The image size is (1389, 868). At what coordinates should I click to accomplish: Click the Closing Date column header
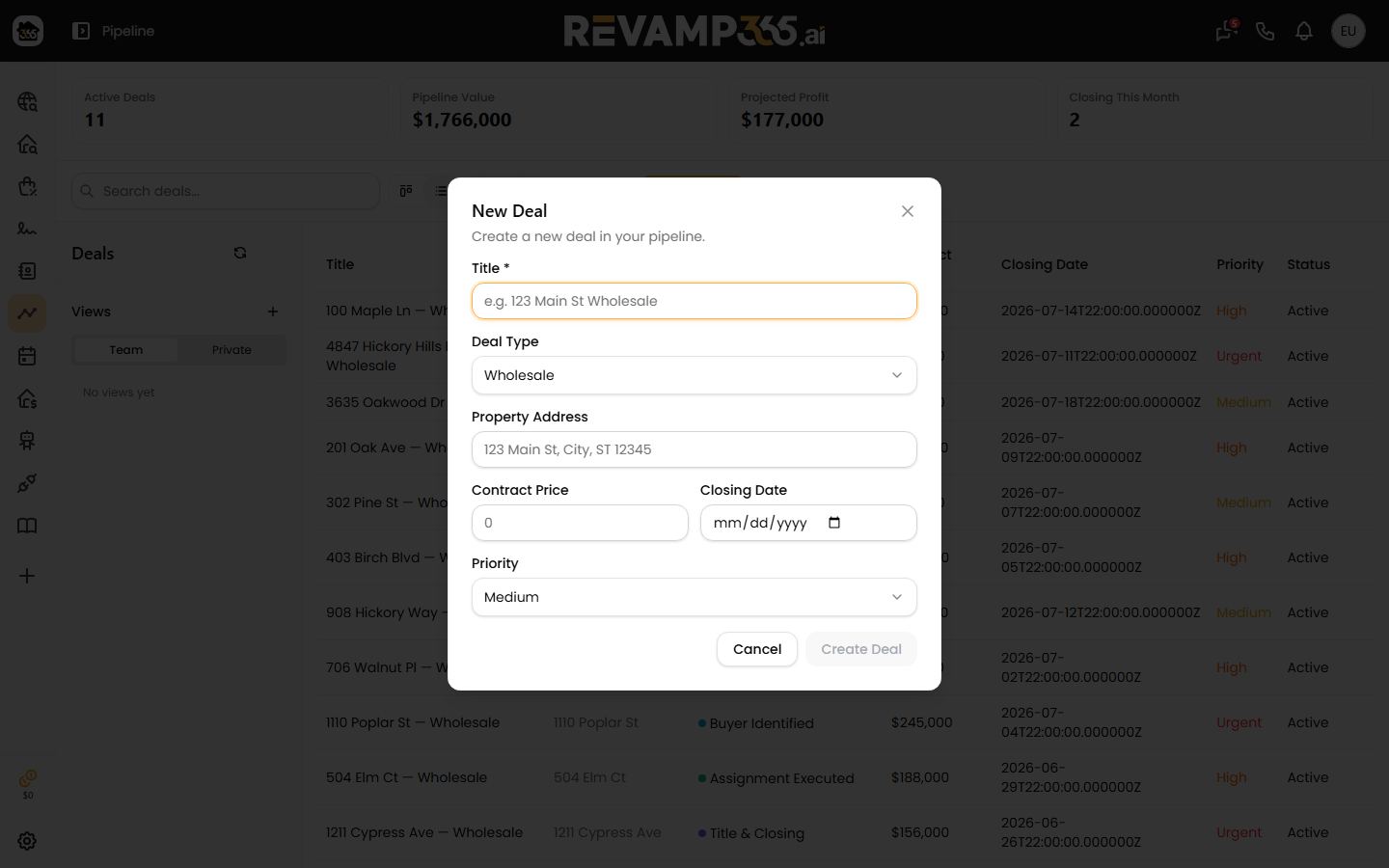click(x=1045, y=264)
